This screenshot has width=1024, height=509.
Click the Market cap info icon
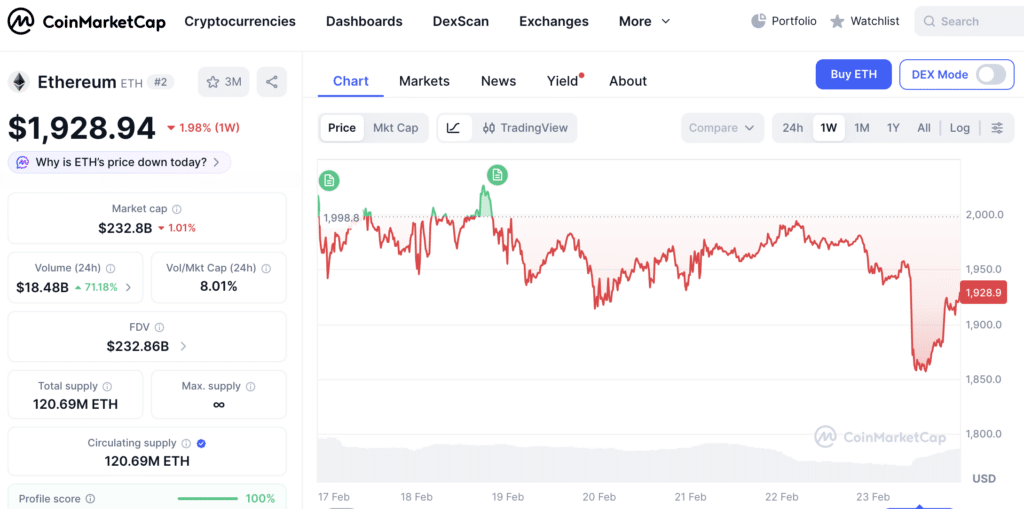177,210
